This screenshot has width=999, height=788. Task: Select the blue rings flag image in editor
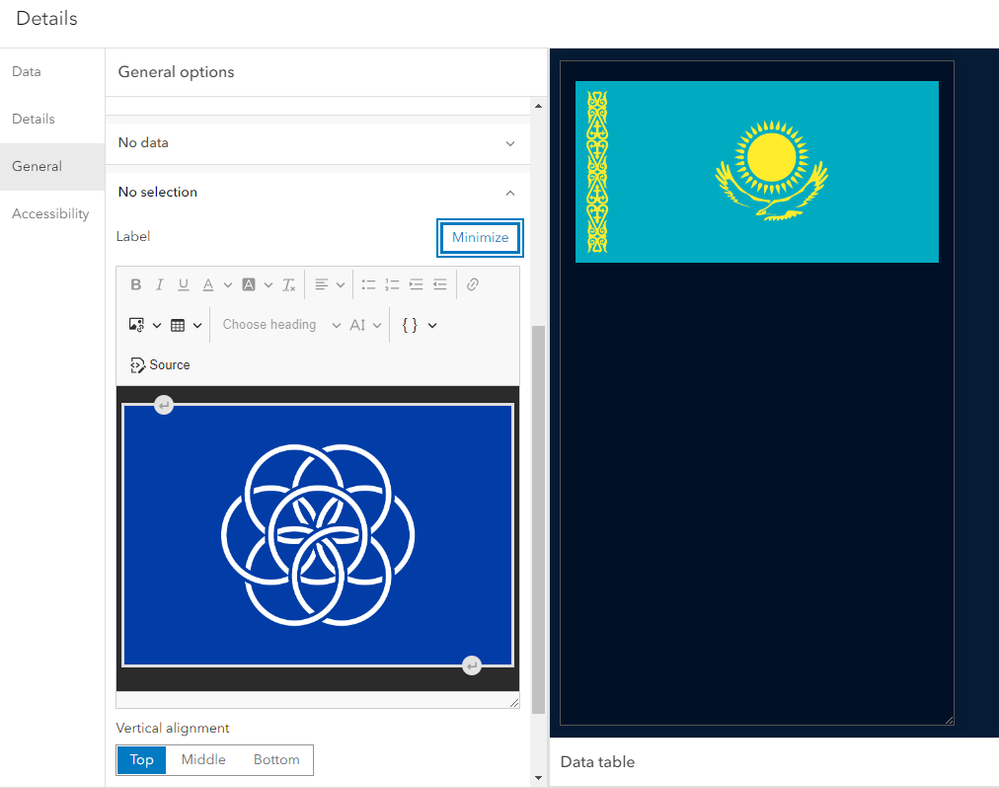[x=318, y=535]
